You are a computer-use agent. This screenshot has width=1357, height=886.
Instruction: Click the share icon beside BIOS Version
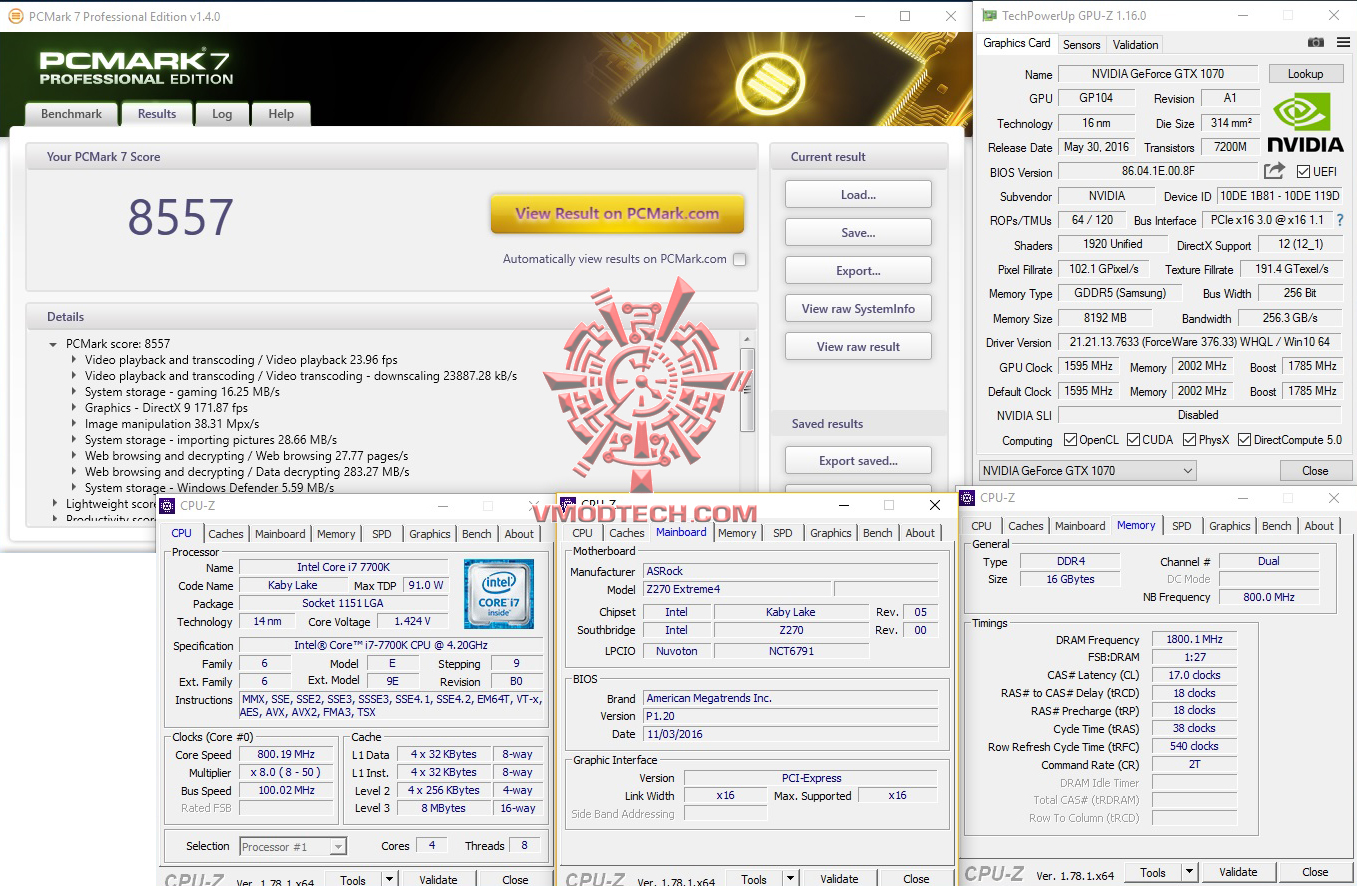(1272, 171)
